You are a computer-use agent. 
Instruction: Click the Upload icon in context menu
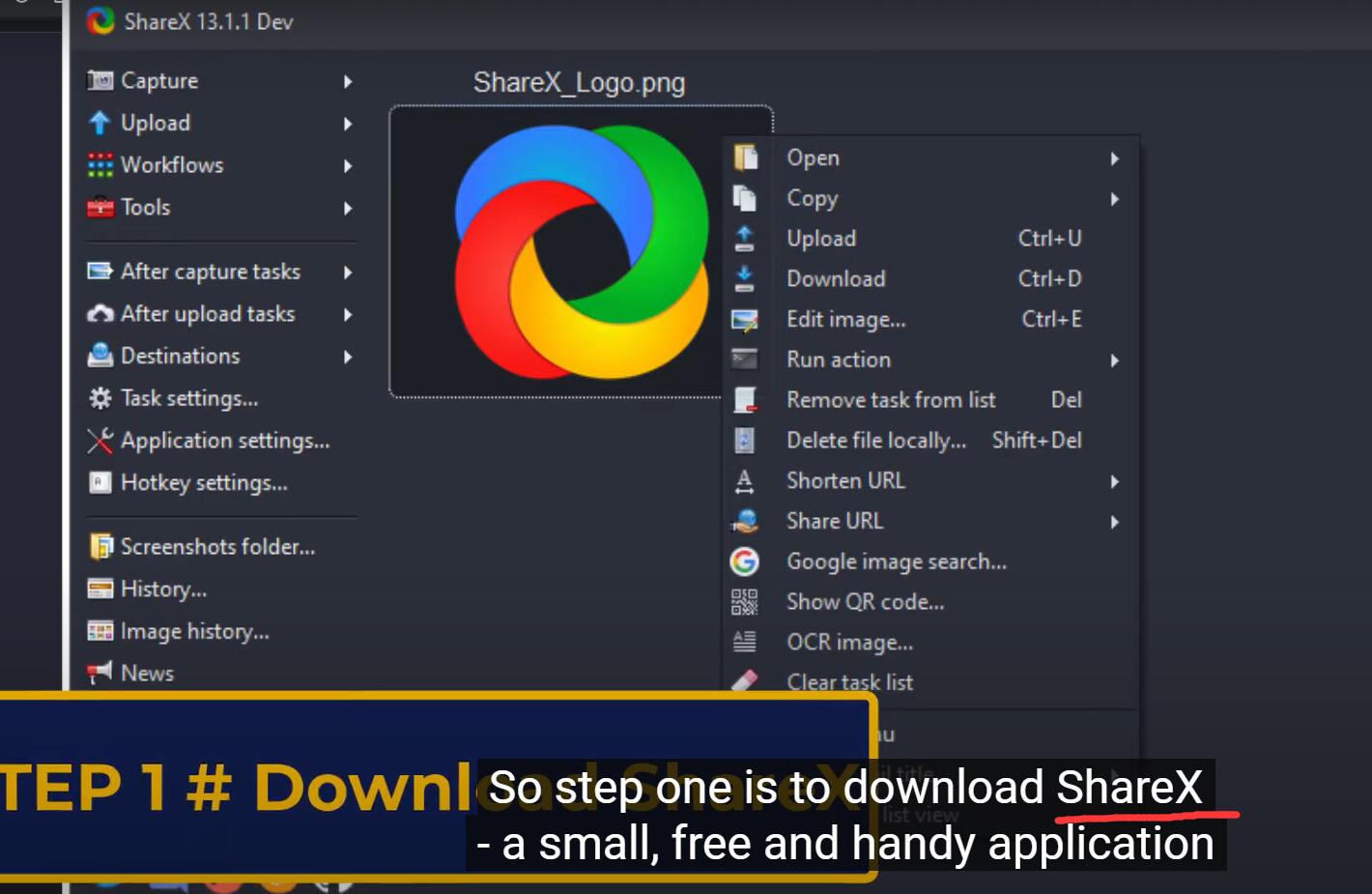point(744,239)
